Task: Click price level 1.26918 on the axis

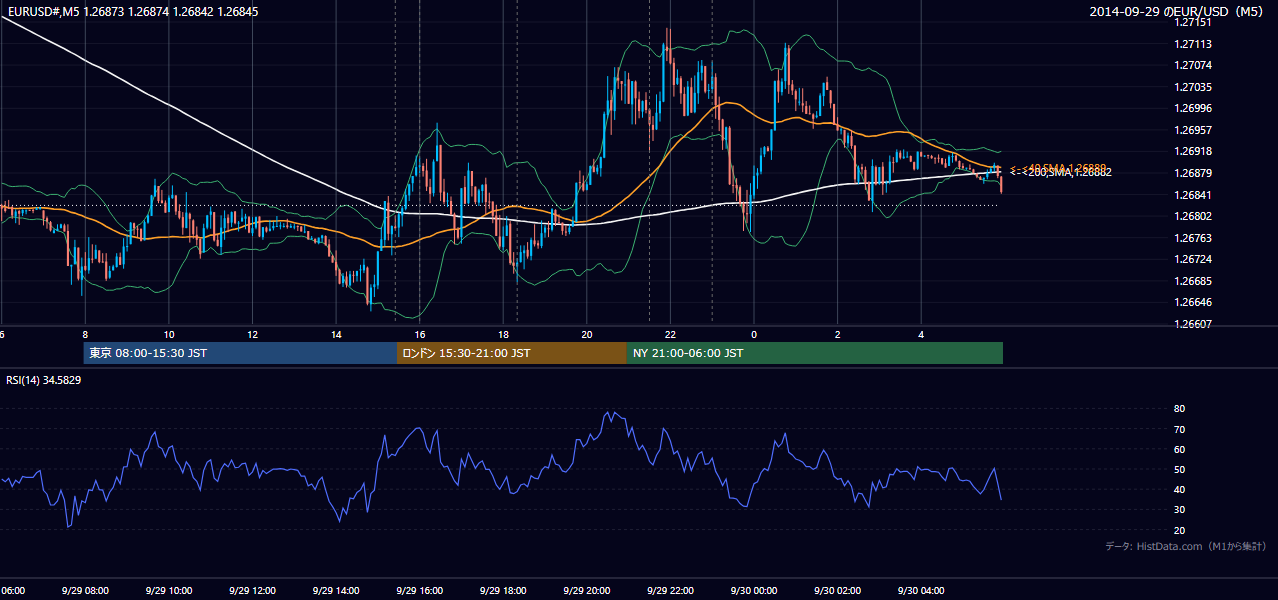Action: (x=1193, y=152)
